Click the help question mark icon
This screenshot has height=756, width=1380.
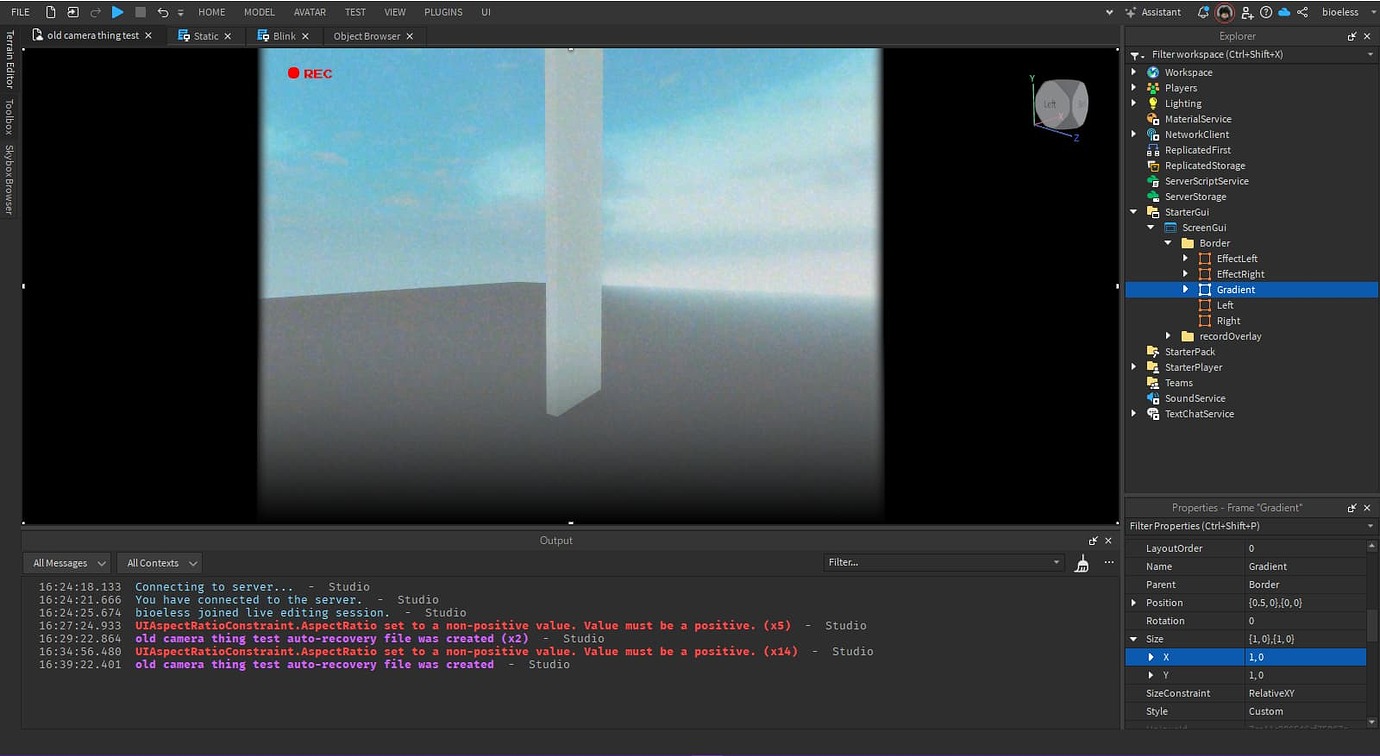pos(1266,12)
